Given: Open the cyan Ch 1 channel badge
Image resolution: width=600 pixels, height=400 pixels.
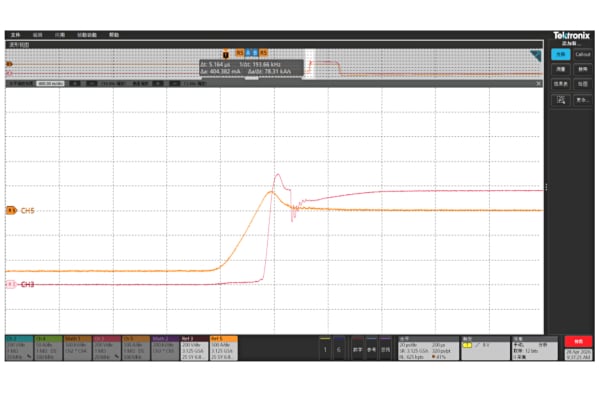Looking at the screenshot, I should [x=19, y=348].
